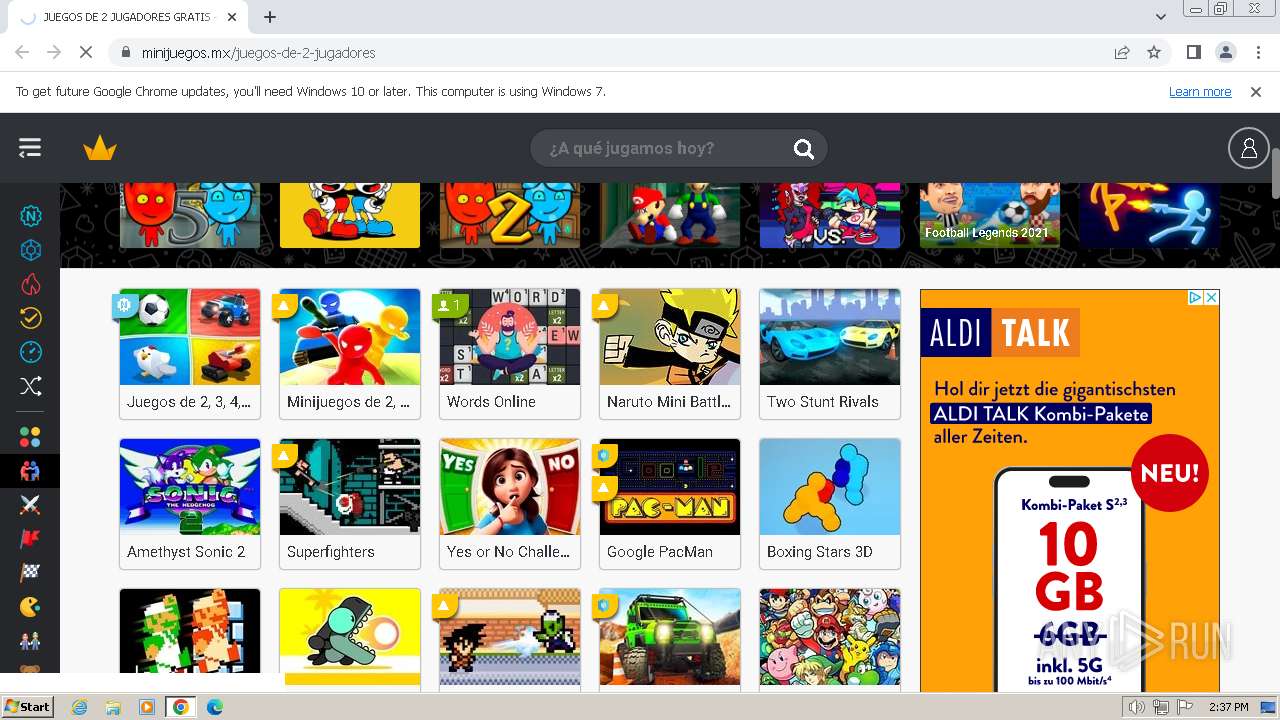The image size is (1280, 720).
Task: Open the Mario and Luigi banner thumbnail
Action: point(670,215)
